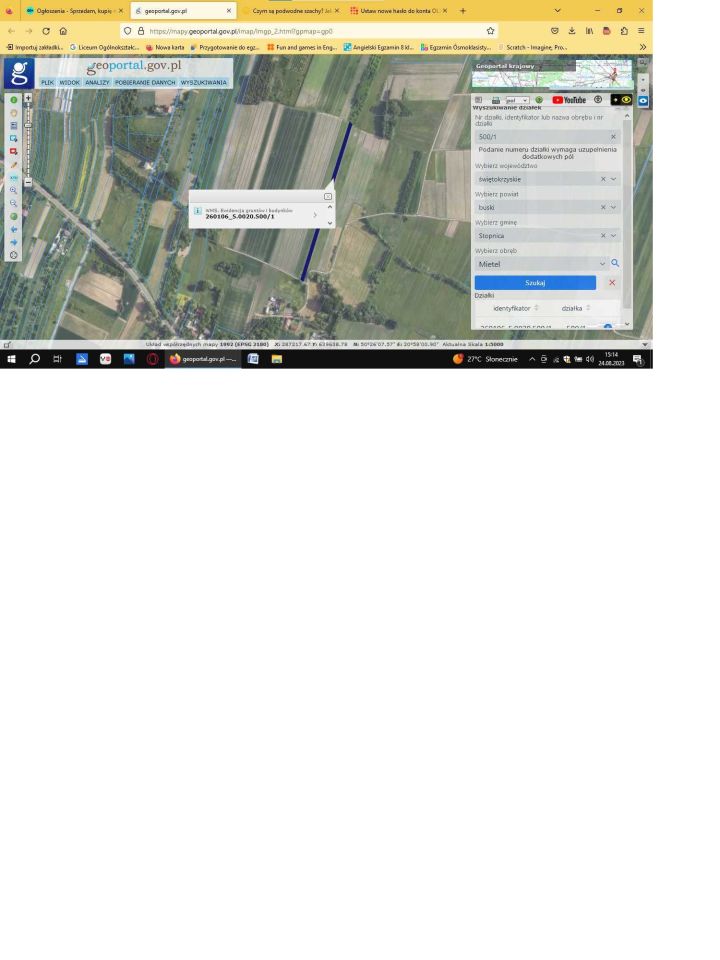
Task: Click the blue layers list tool icon
Action: 13,126
